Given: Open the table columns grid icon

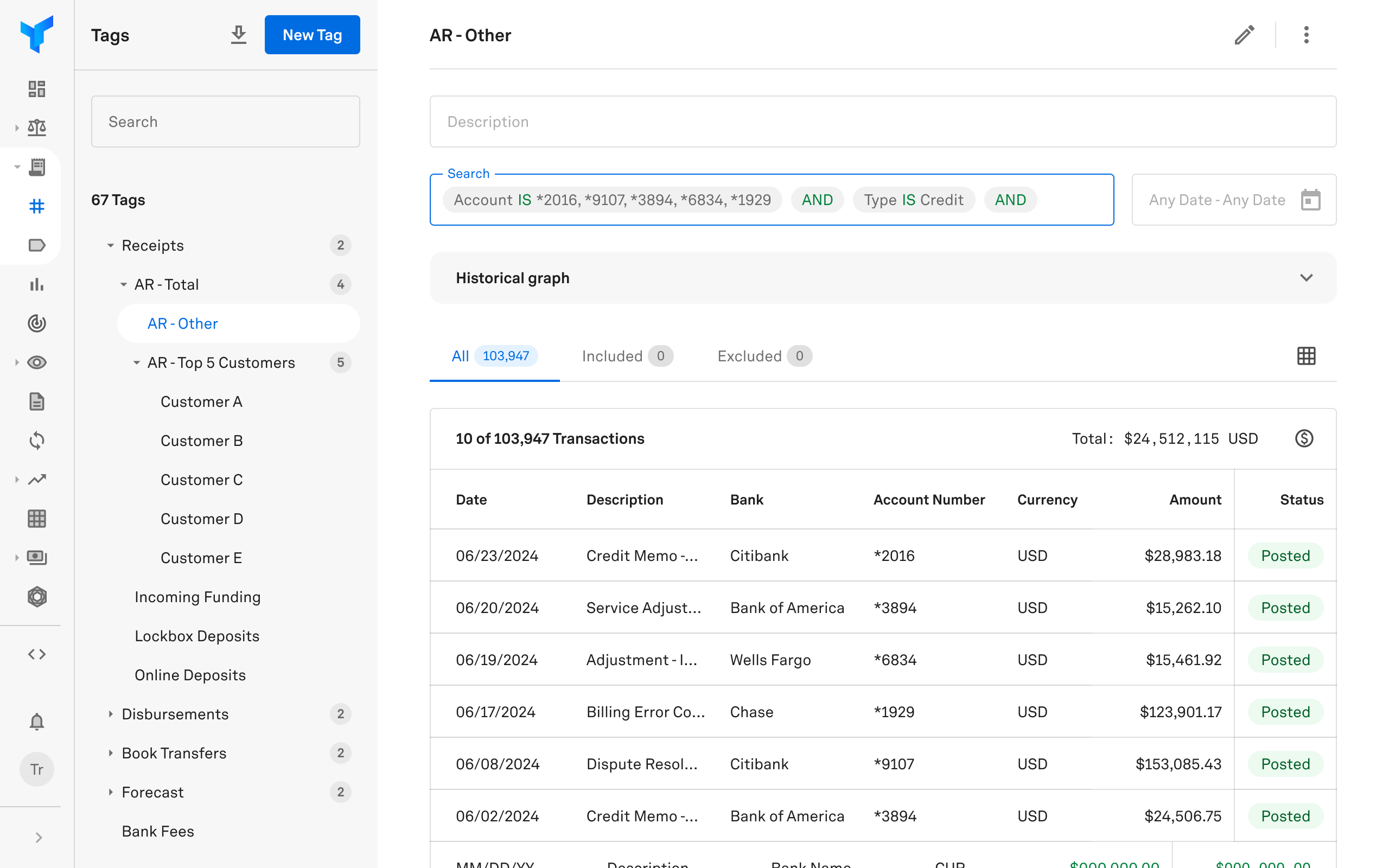Looking at the screenshot, I should click(x=1307, y=356).
